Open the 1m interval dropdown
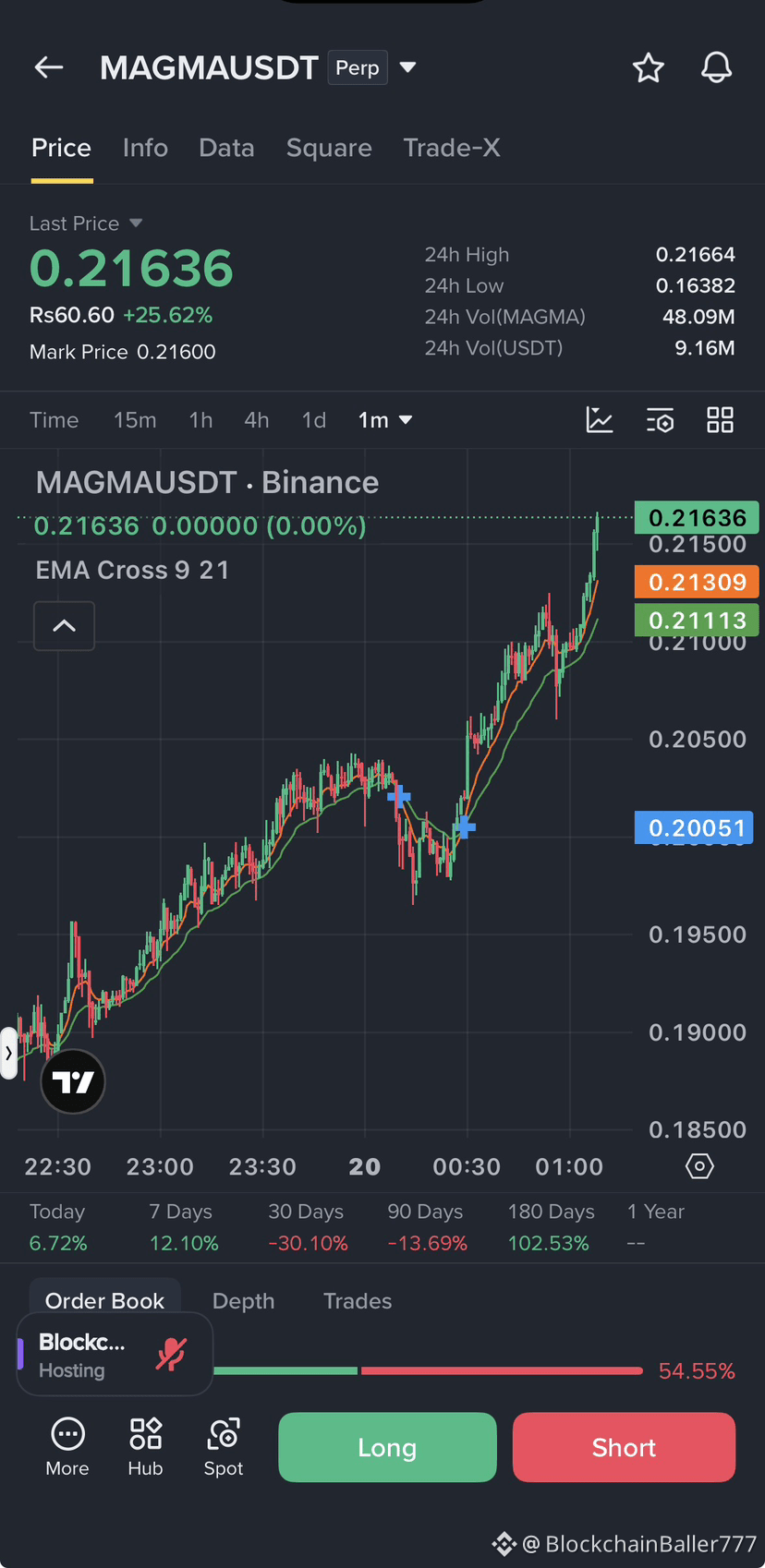 coord(385,420)
